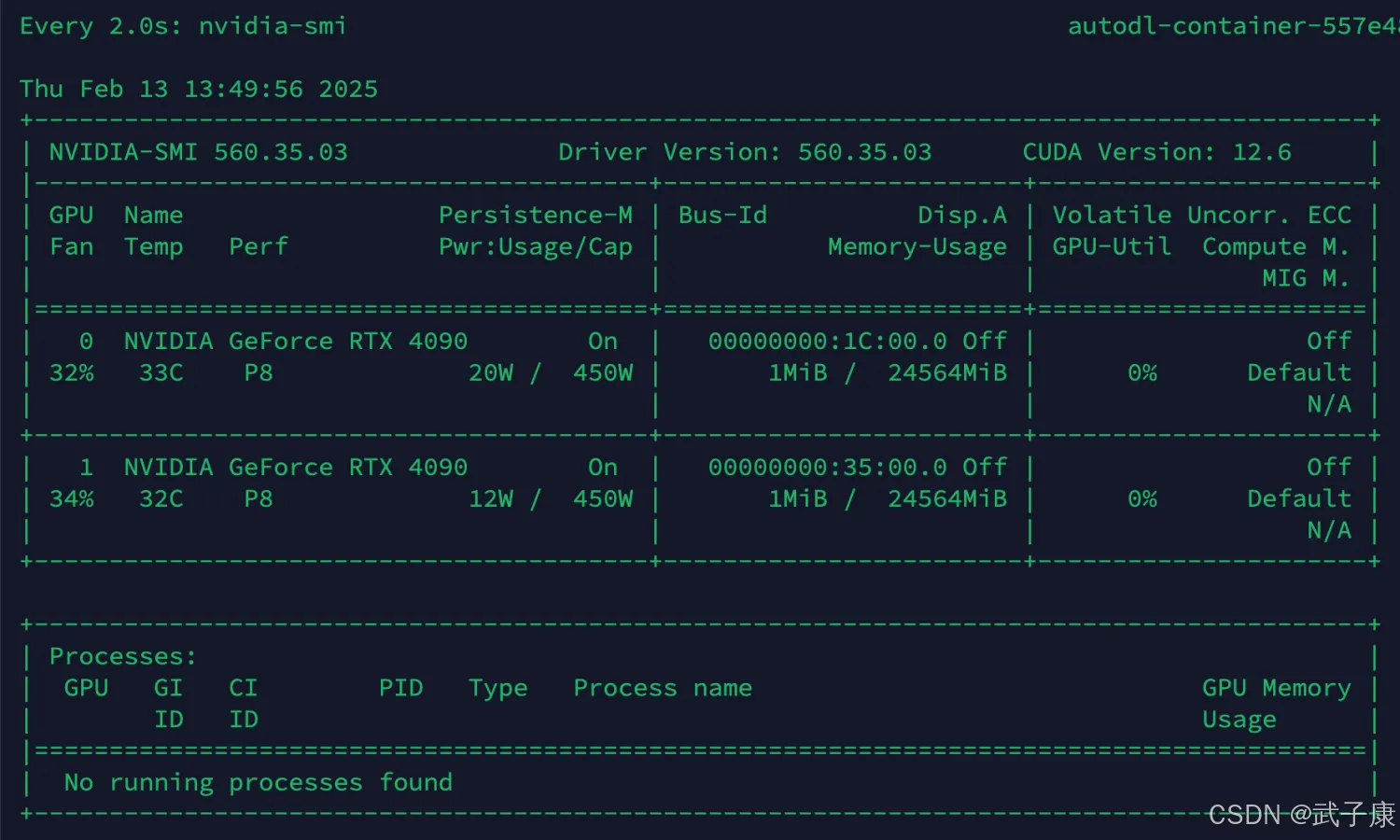Image resolution: width=1400 pixels, height=840 pixels.
Task: Click the hostname text 'autodl-container-557e4'
Action: click(1233, 26)
